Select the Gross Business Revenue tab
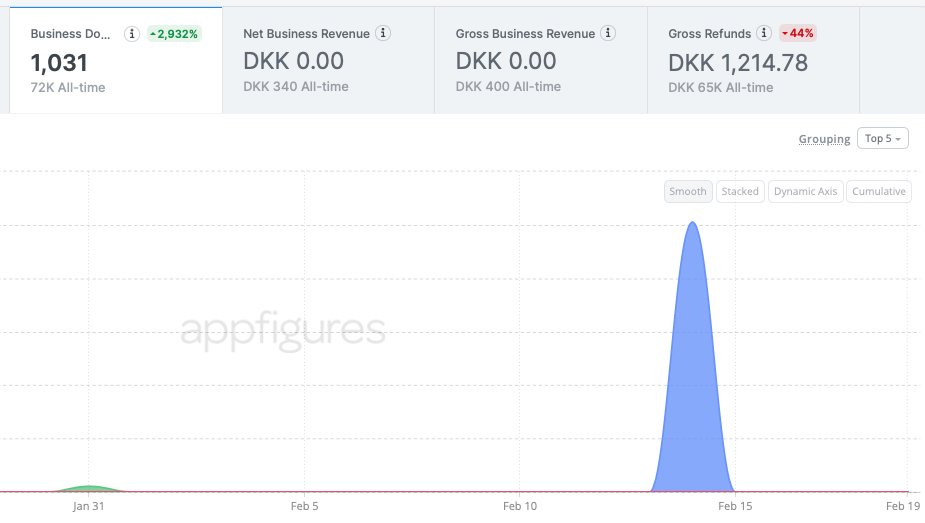Viewport: 925px width, 523px height. tap(541, 60)
